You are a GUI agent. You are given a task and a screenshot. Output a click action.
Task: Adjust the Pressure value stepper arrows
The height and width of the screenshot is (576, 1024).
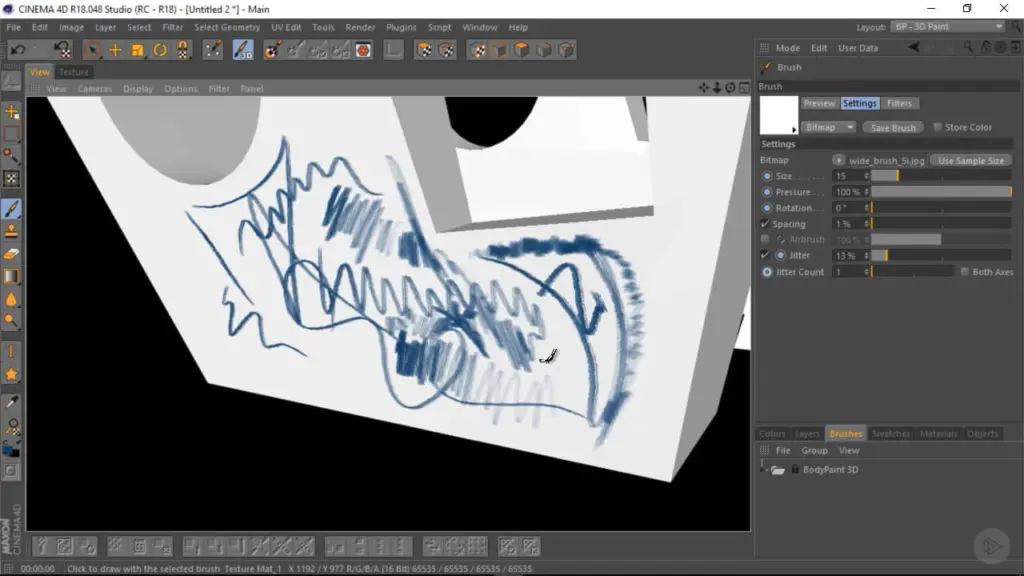867,192
